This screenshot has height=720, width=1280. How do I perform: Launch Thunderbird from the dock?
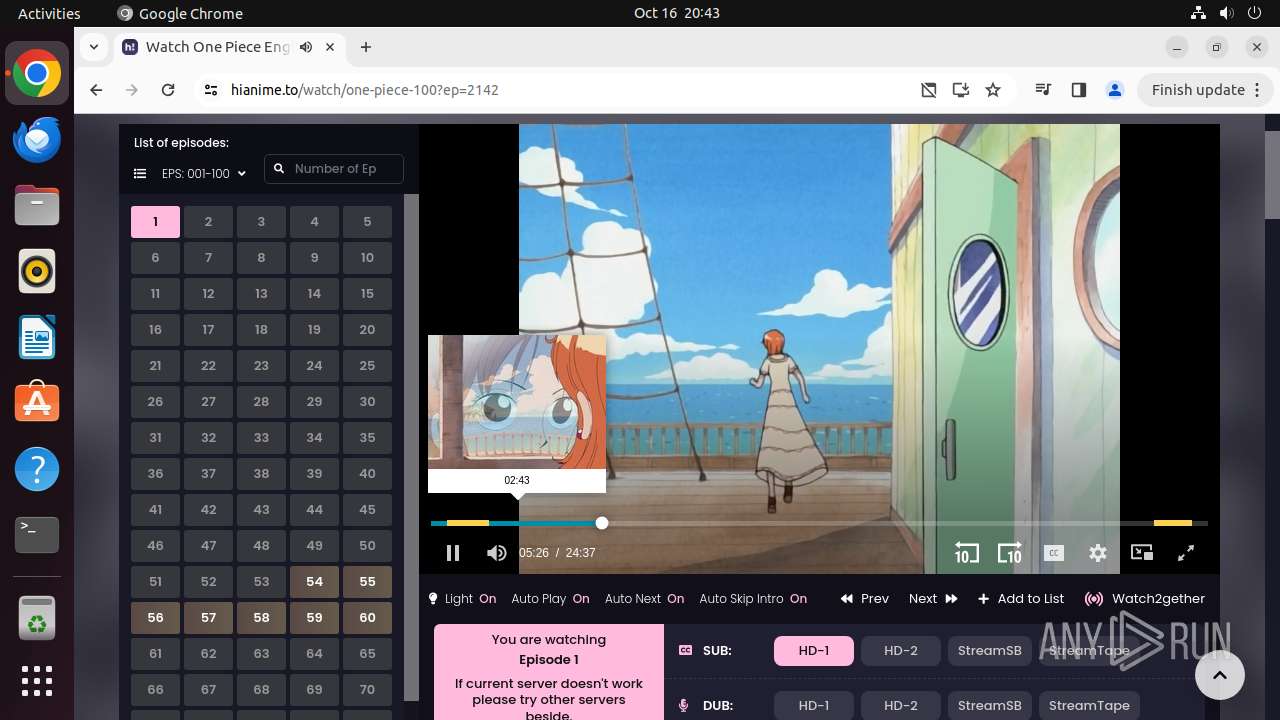click(x=37, y=140)
